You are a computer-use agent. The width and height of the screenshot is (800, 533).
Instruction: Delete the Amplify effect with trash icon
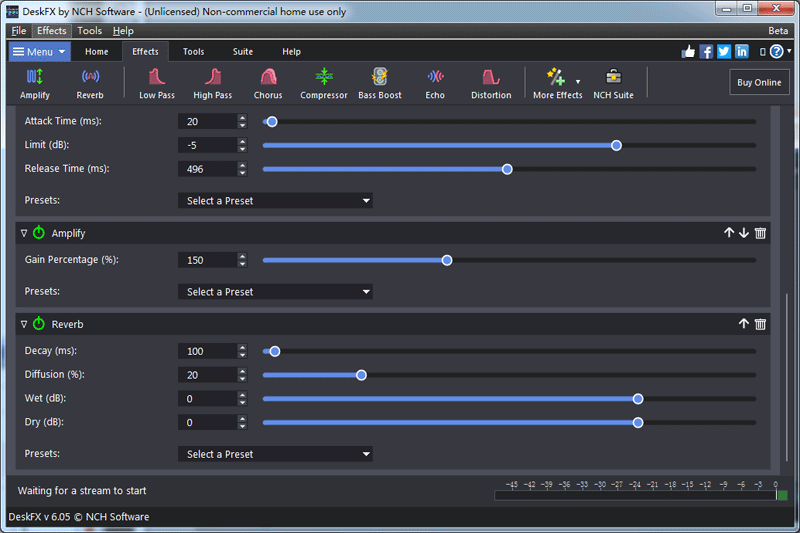(x=760, y=233)
